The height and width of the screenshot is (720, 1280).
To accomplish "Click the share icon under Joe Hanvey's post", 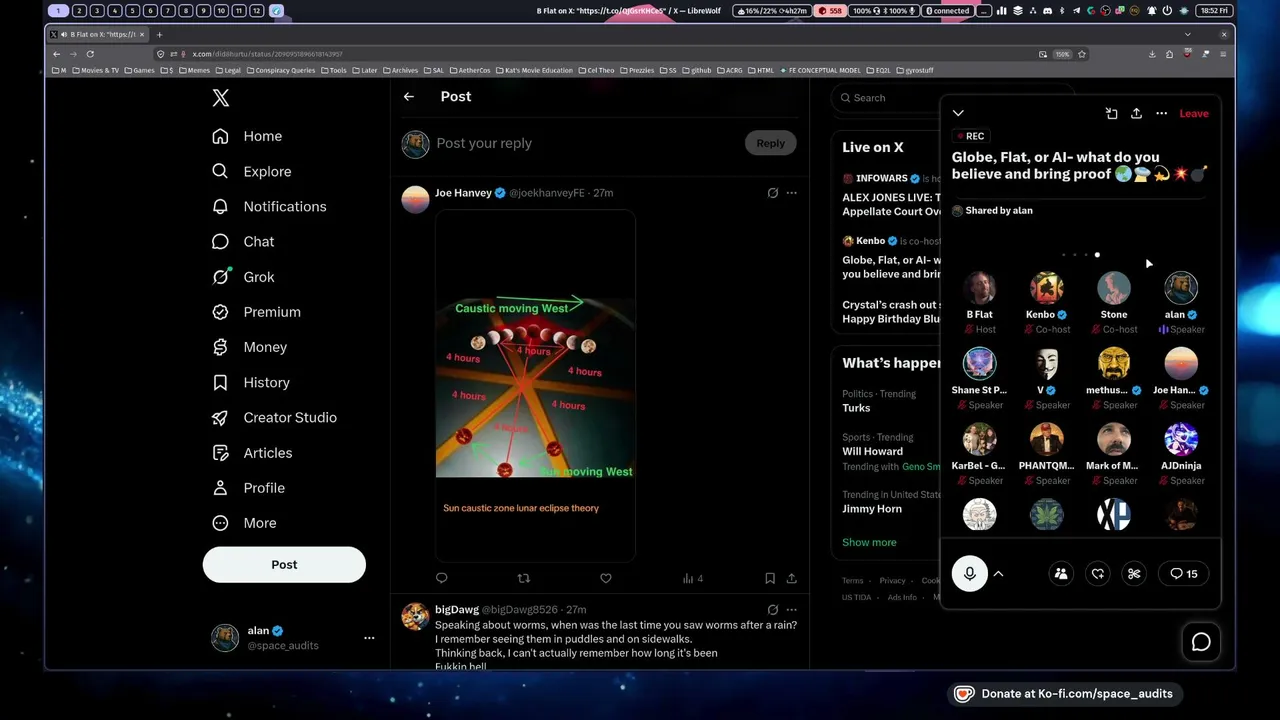I will pyautogui.click(x=792, y=578).
